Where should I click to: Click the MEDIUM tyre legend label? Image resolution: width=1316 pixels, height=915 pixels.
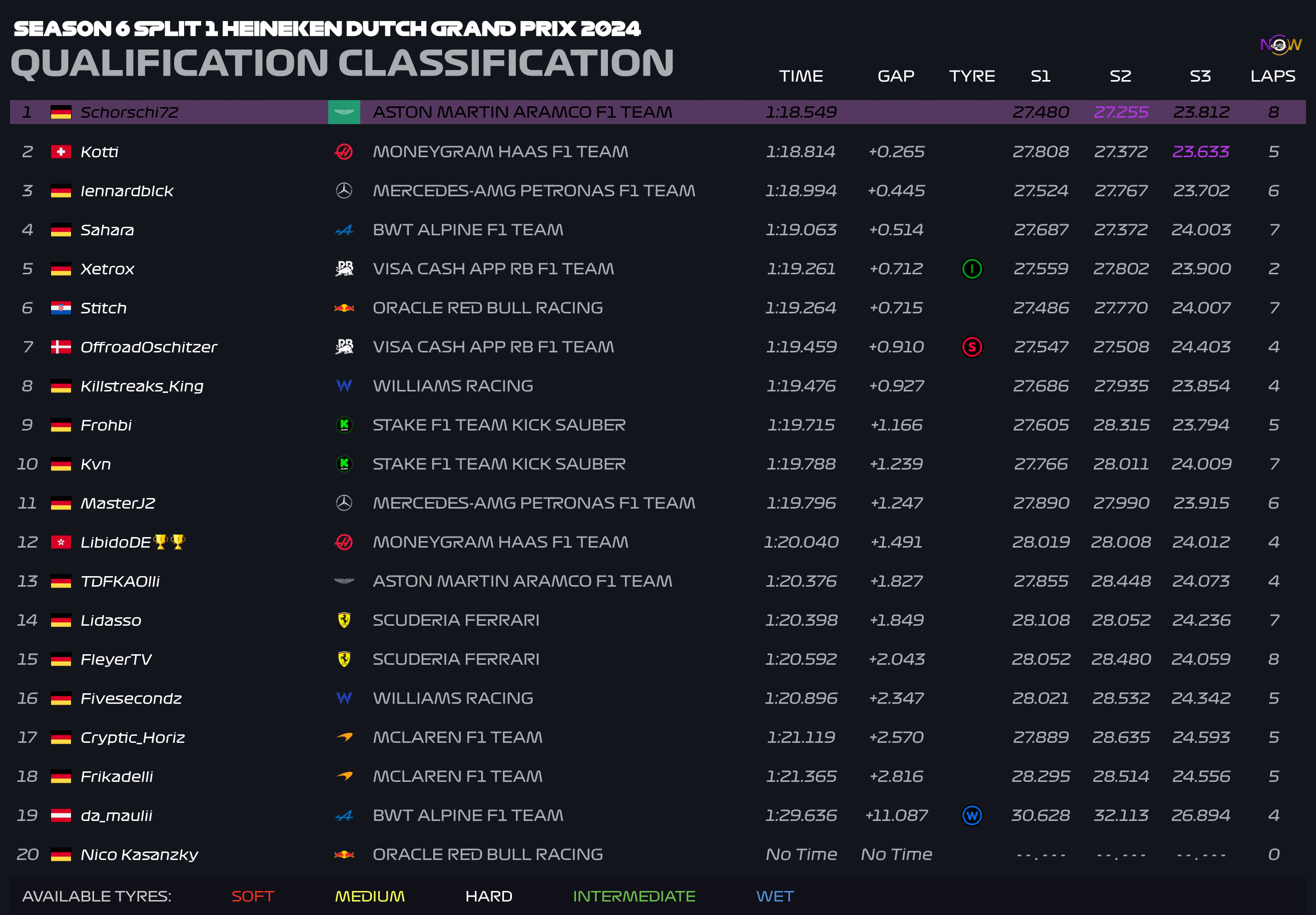[370, 896]
